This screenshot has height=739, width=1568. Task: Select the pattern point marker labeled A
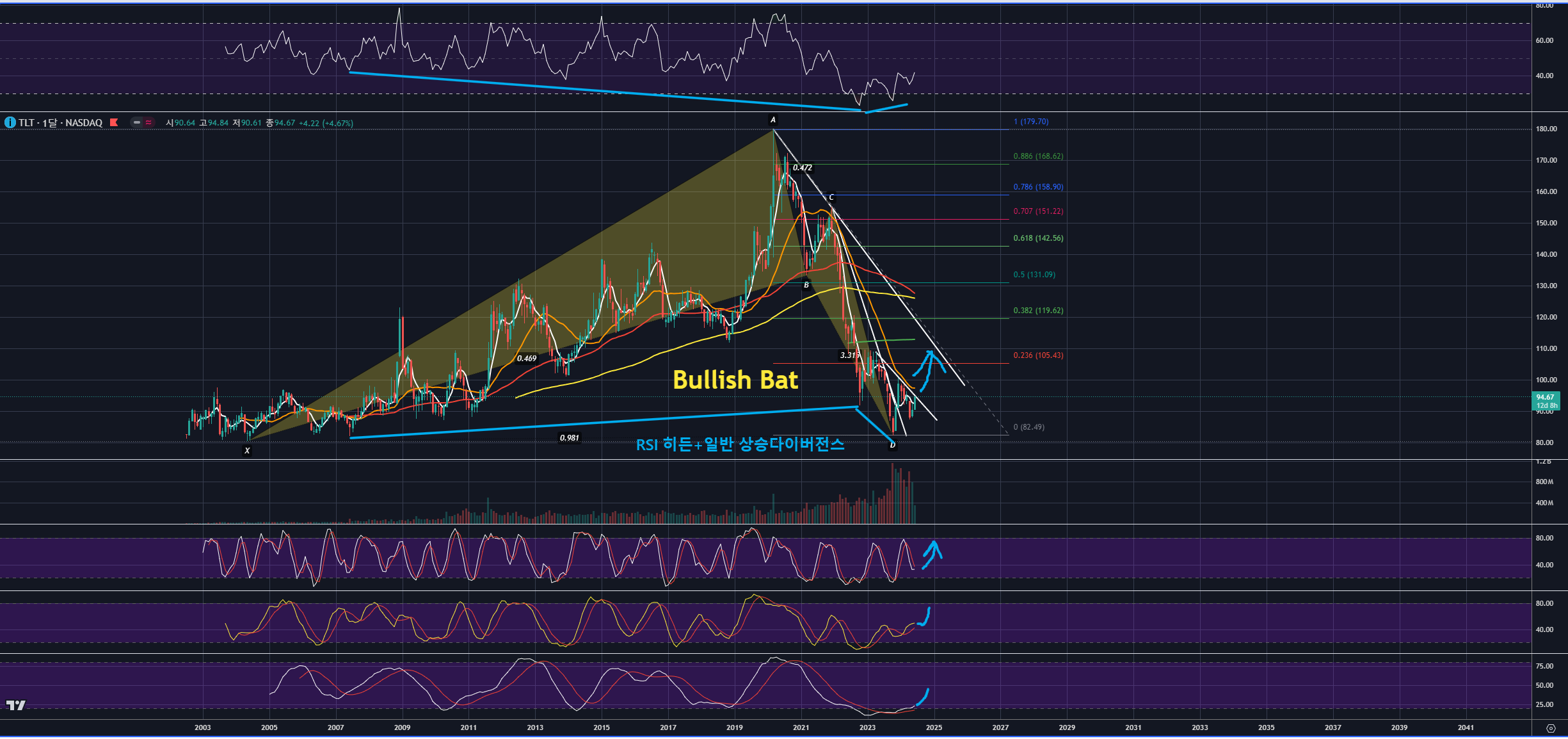click(x=773, y=120)
